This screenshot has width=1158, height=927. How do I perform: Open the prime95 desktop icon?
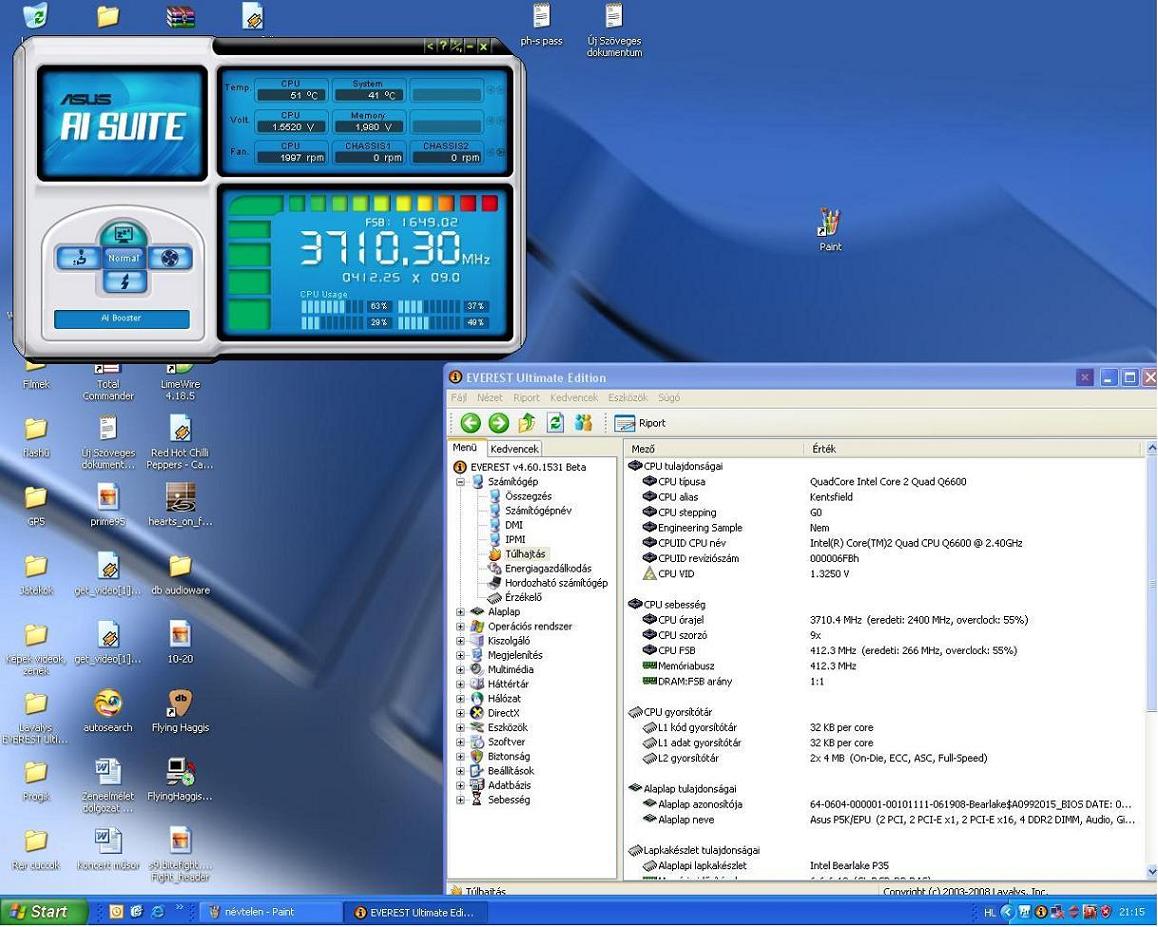click(x=108, y=506)
